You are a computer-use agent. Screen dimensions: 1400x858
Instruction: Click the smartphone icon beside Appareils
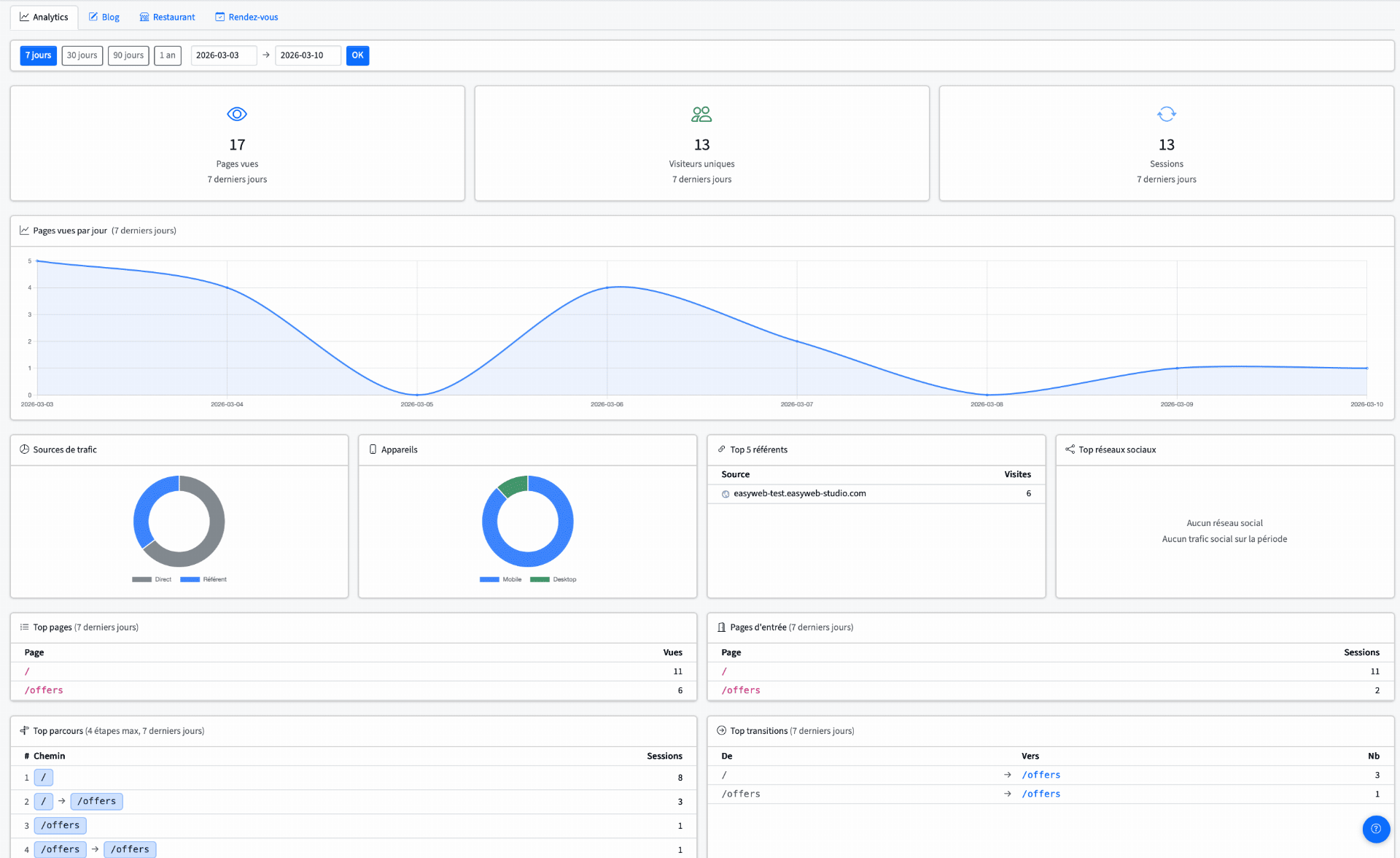click(x=373, y=449)
